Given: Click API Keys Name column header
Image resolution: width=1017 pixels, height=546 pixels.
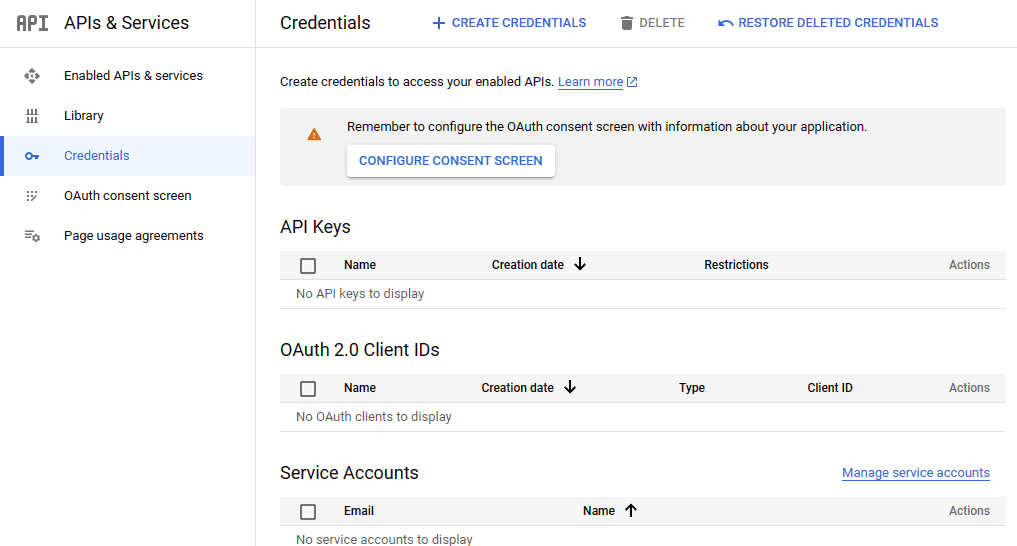Looking at the screenshot, I should coord(360,265).
